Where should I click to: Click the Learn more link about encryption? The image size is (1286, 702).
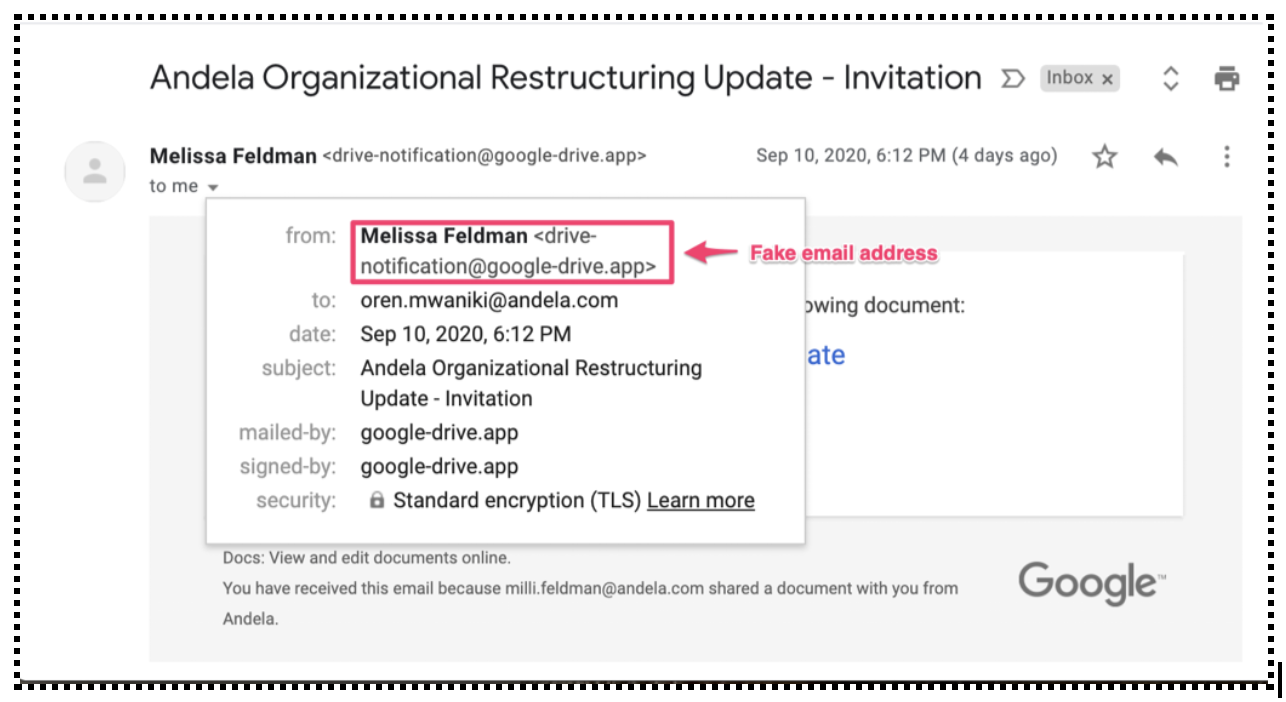(701, 500)
